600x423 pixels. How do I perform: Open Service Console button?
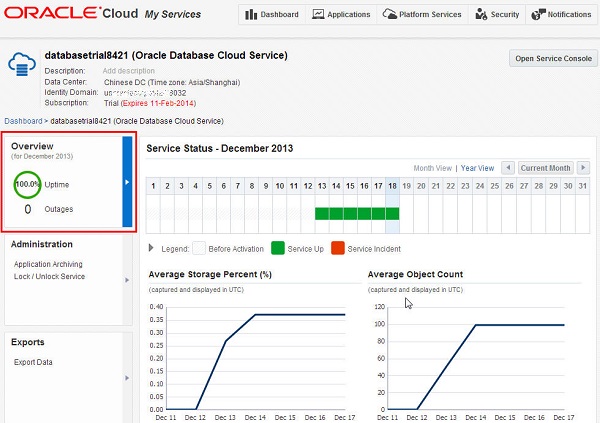pyautogui.click(x=553, y=58)
